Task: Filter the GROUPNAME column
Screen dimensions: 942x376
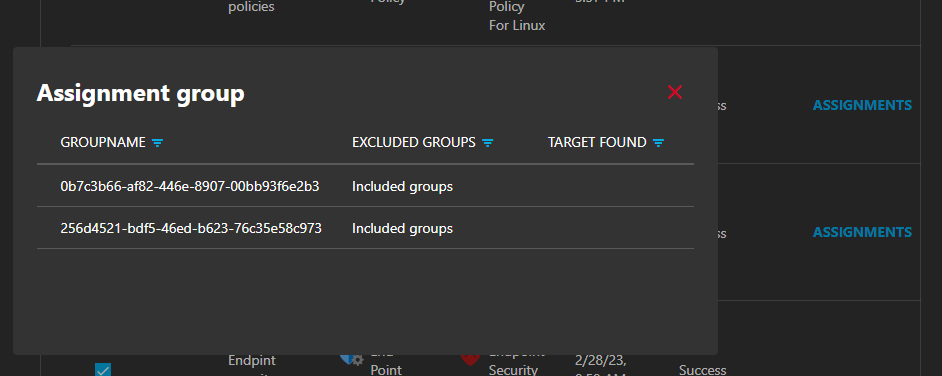Action: [157, 143]
